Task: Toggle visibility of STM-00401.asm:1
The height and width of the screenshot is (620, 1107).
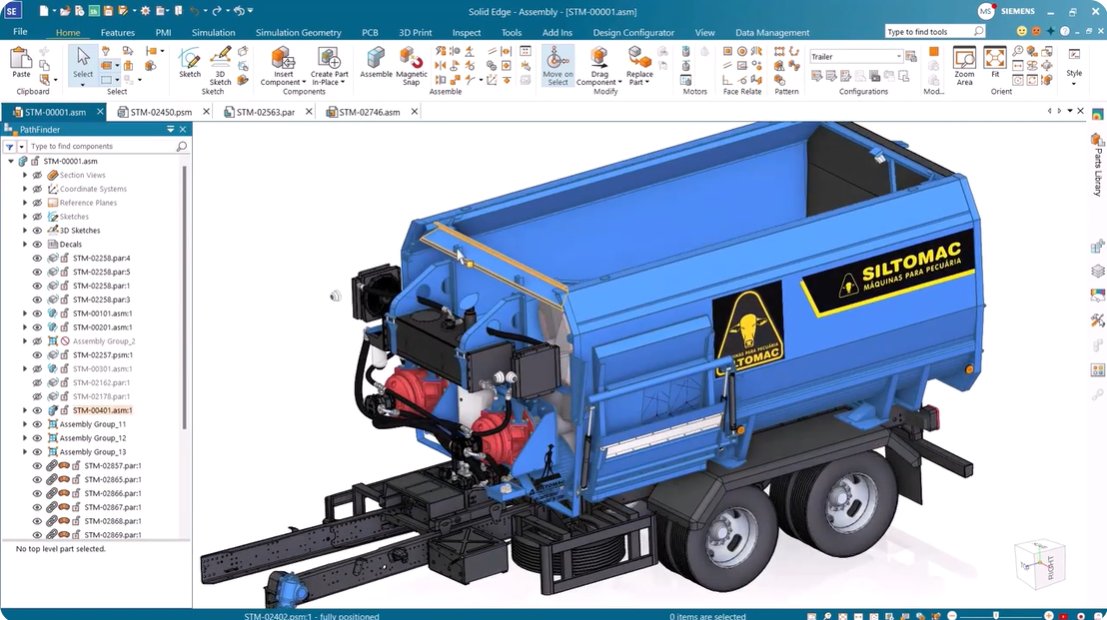Action: point(37,410)
